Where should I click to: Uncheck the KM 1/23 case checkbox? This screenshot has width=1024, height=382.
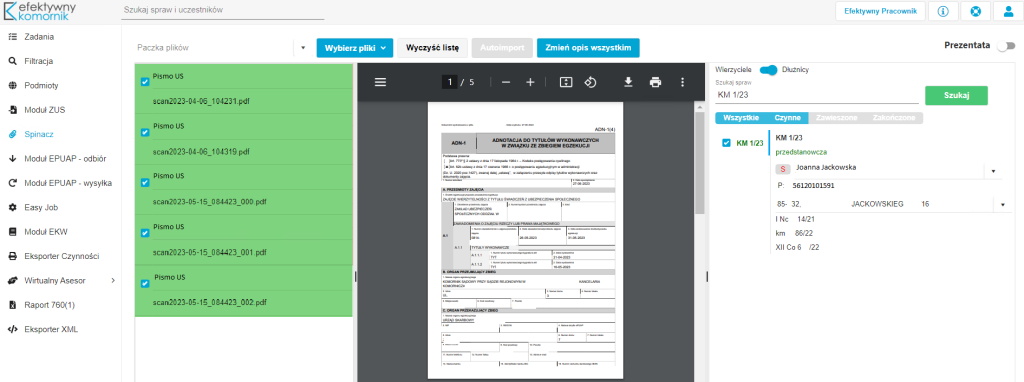coord(726,143)
